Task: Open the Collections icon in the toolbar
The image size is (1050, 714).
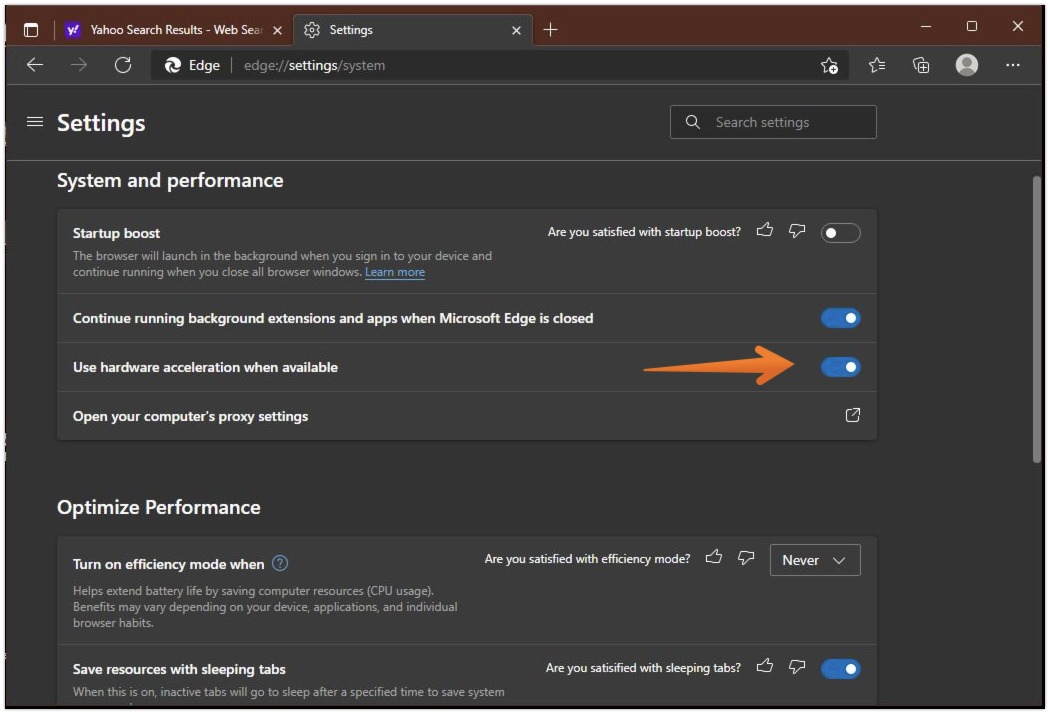Action: [920, 65]
